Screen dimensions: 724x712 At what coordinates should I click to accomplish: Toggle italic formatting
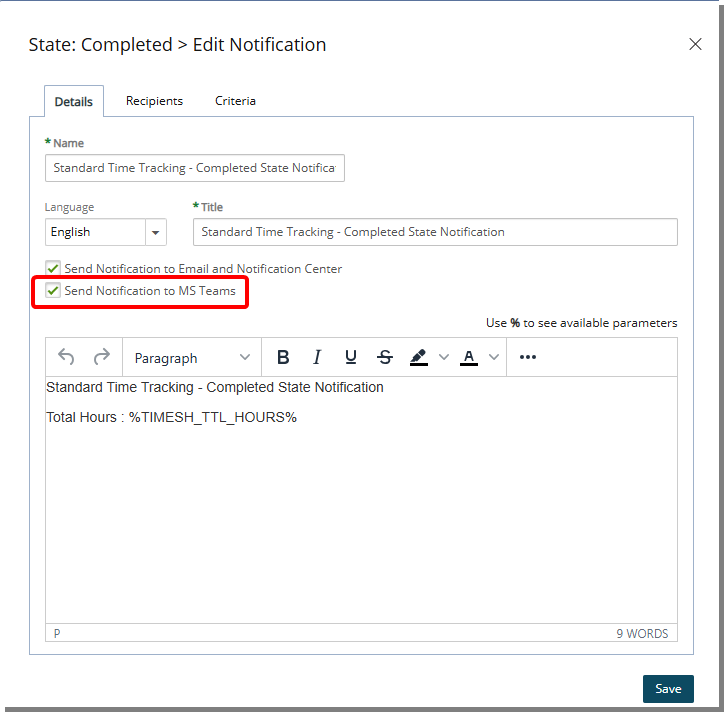point(317,357)
